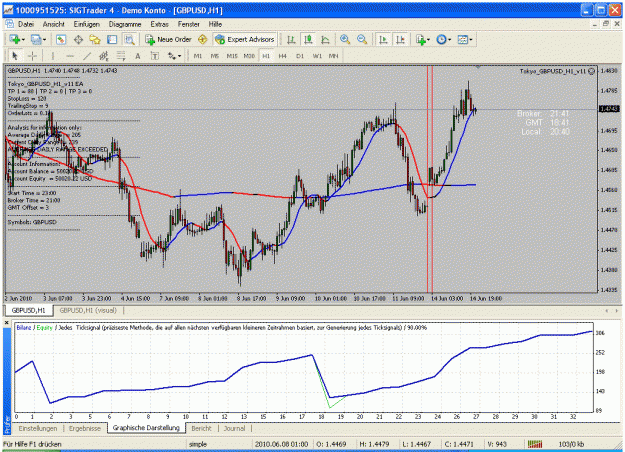The width and height of the screenshot is (625, 452).
Task: Open the Diagramme menu
Action: click(x=125, y=24)
